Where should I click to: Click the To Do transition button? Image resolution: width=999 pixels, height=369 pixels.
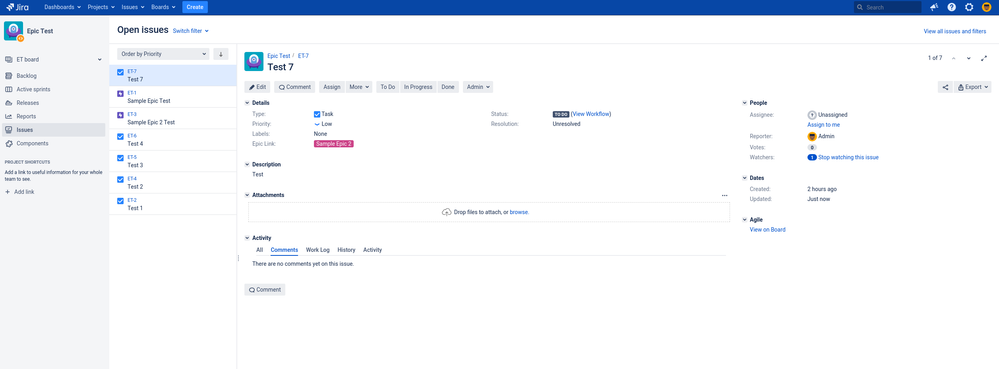click(387, 87)
